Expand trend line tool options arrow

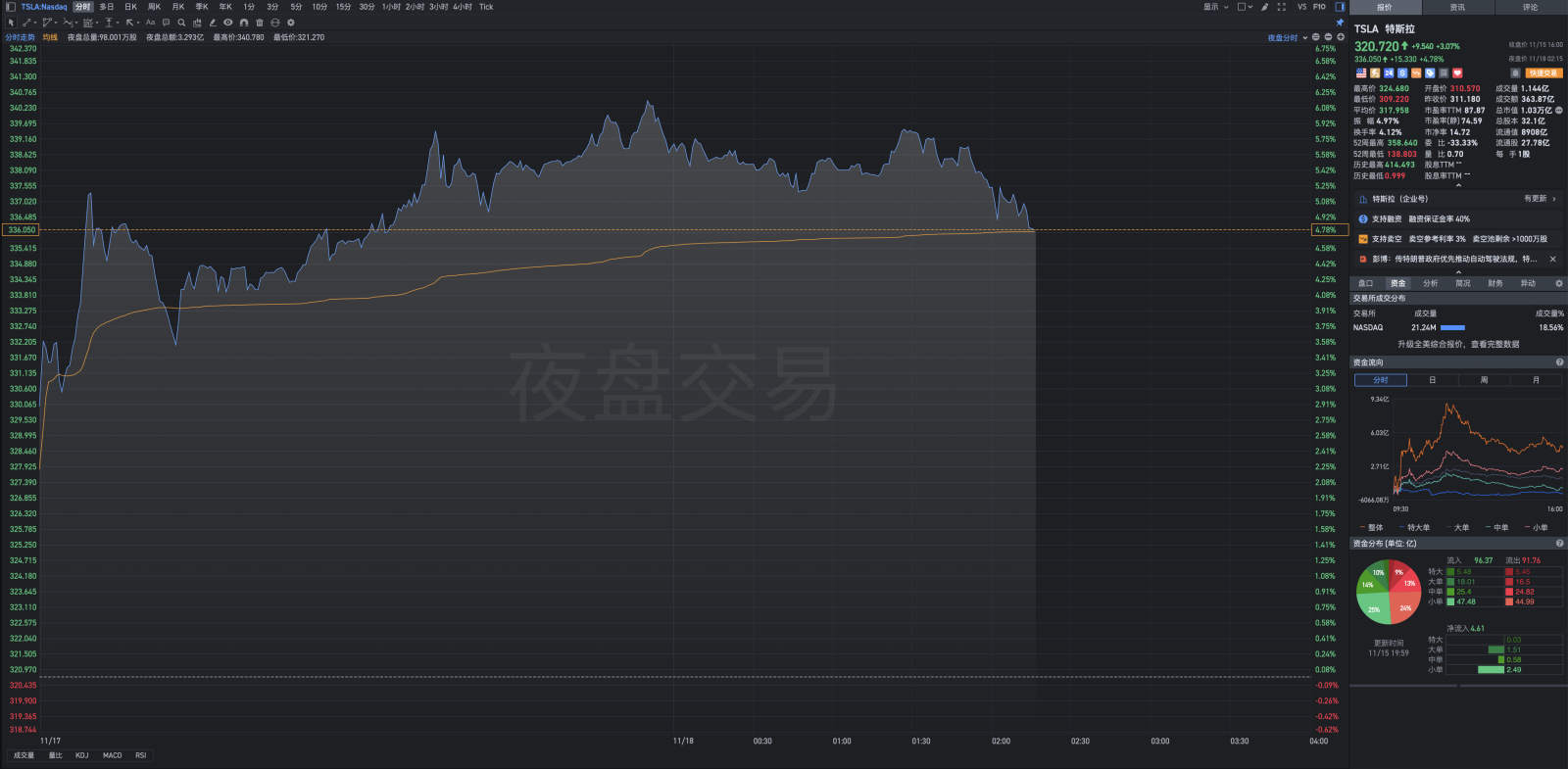(35, 23)
